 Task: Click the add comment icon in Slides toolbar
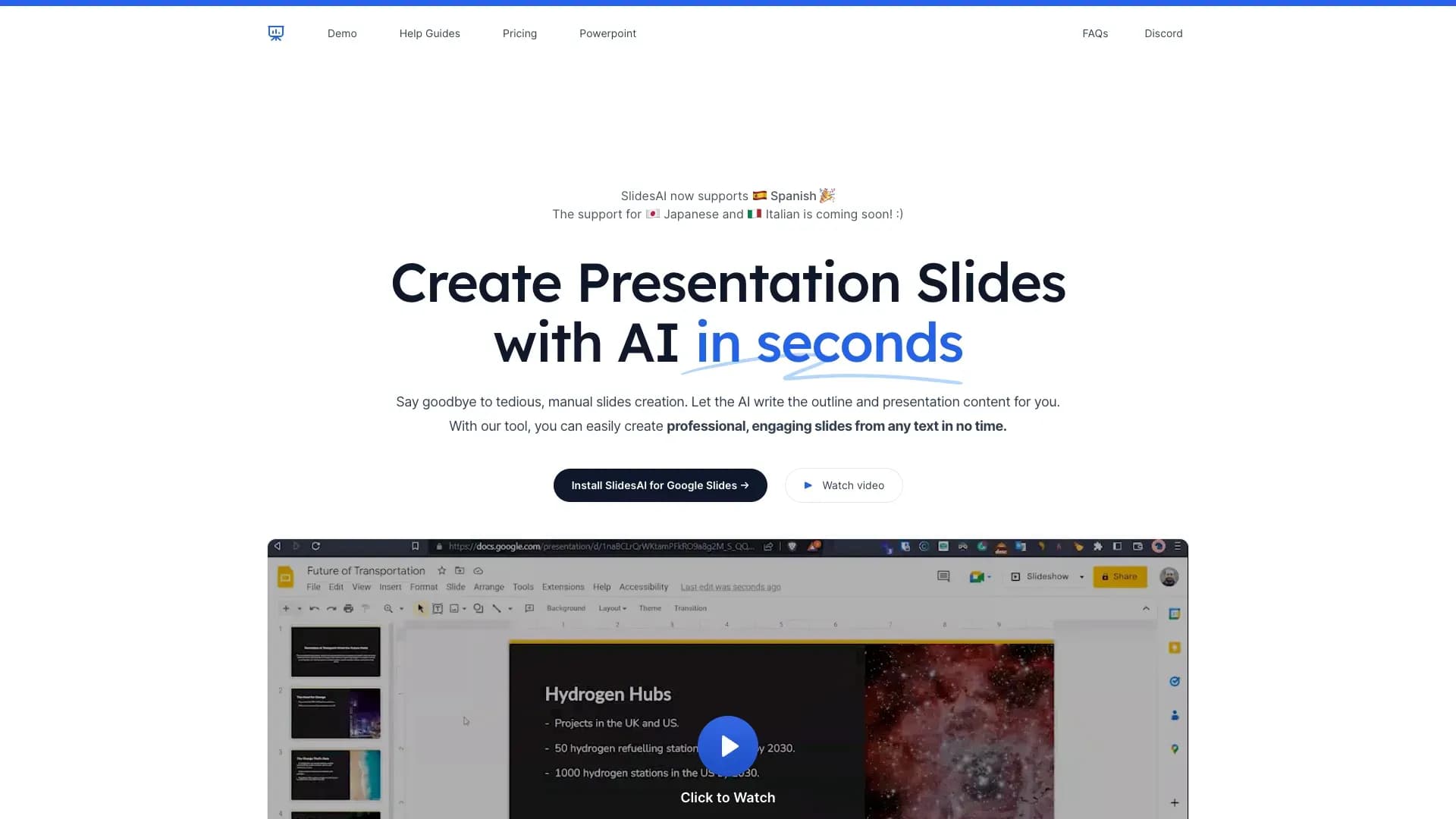click(529, 608)
